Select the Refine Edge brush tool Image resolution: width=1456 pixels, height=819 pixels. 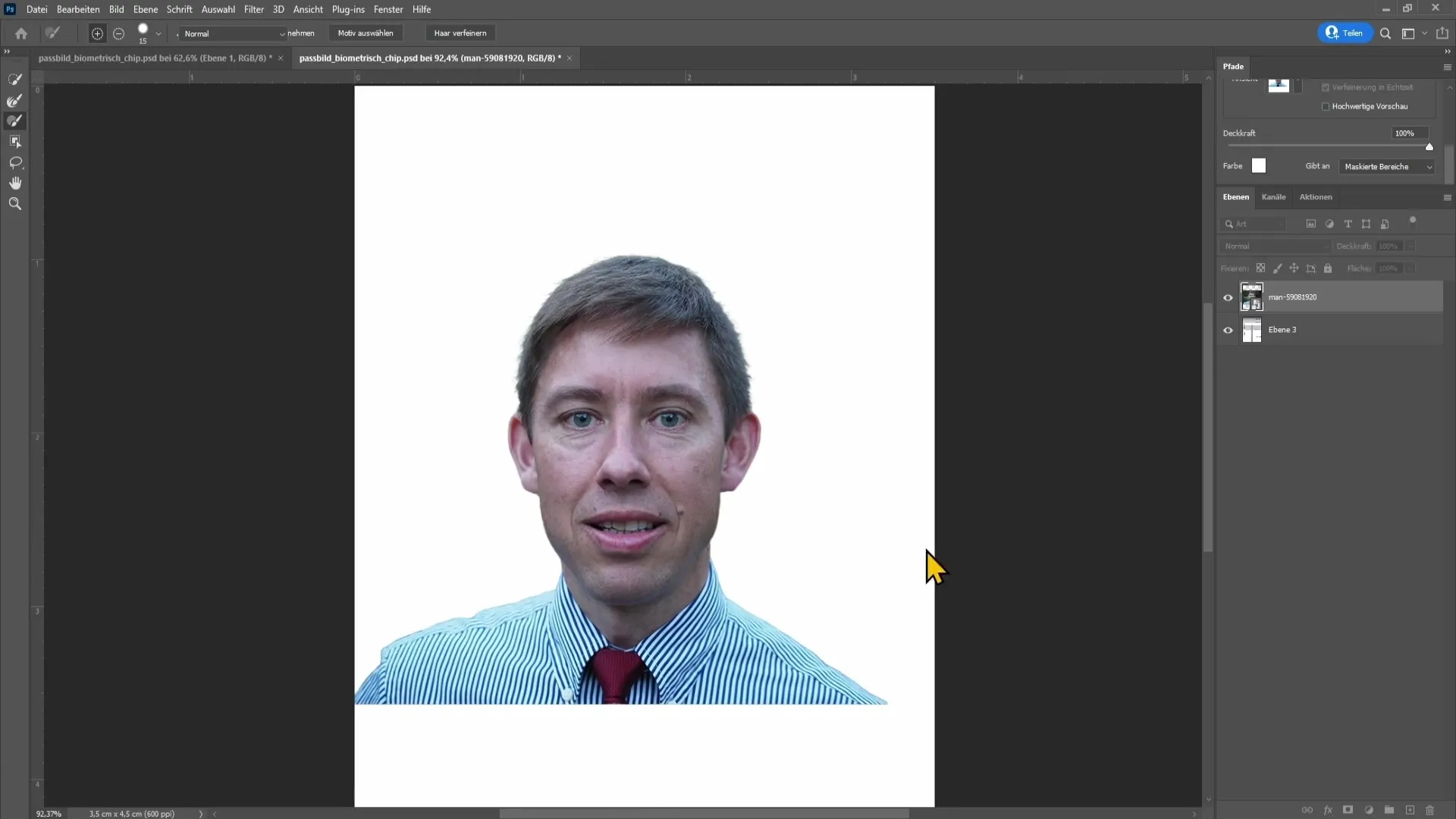(14, 100)
